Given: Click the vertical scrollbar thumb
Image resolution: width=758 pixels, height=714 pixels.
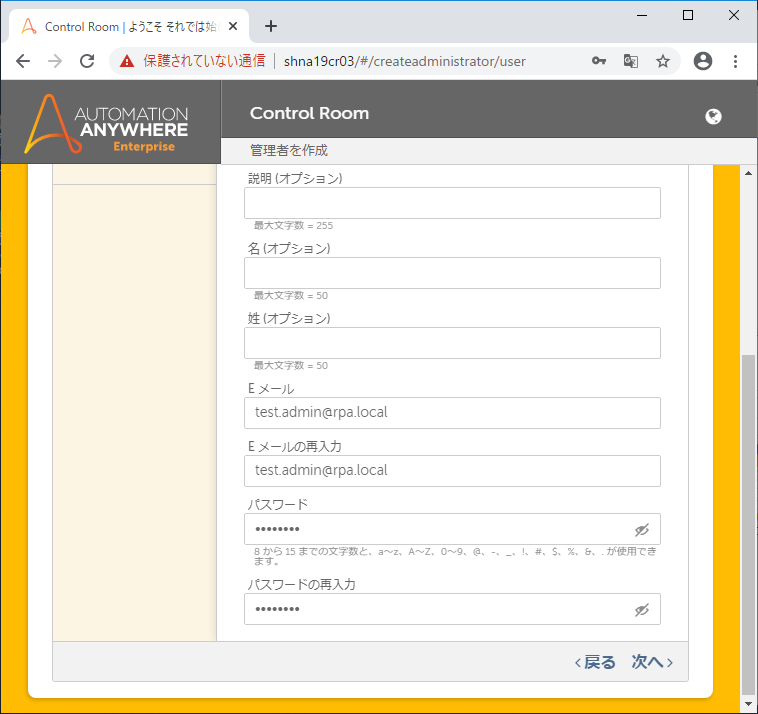Looking at the screenshot, I should 748,525.
